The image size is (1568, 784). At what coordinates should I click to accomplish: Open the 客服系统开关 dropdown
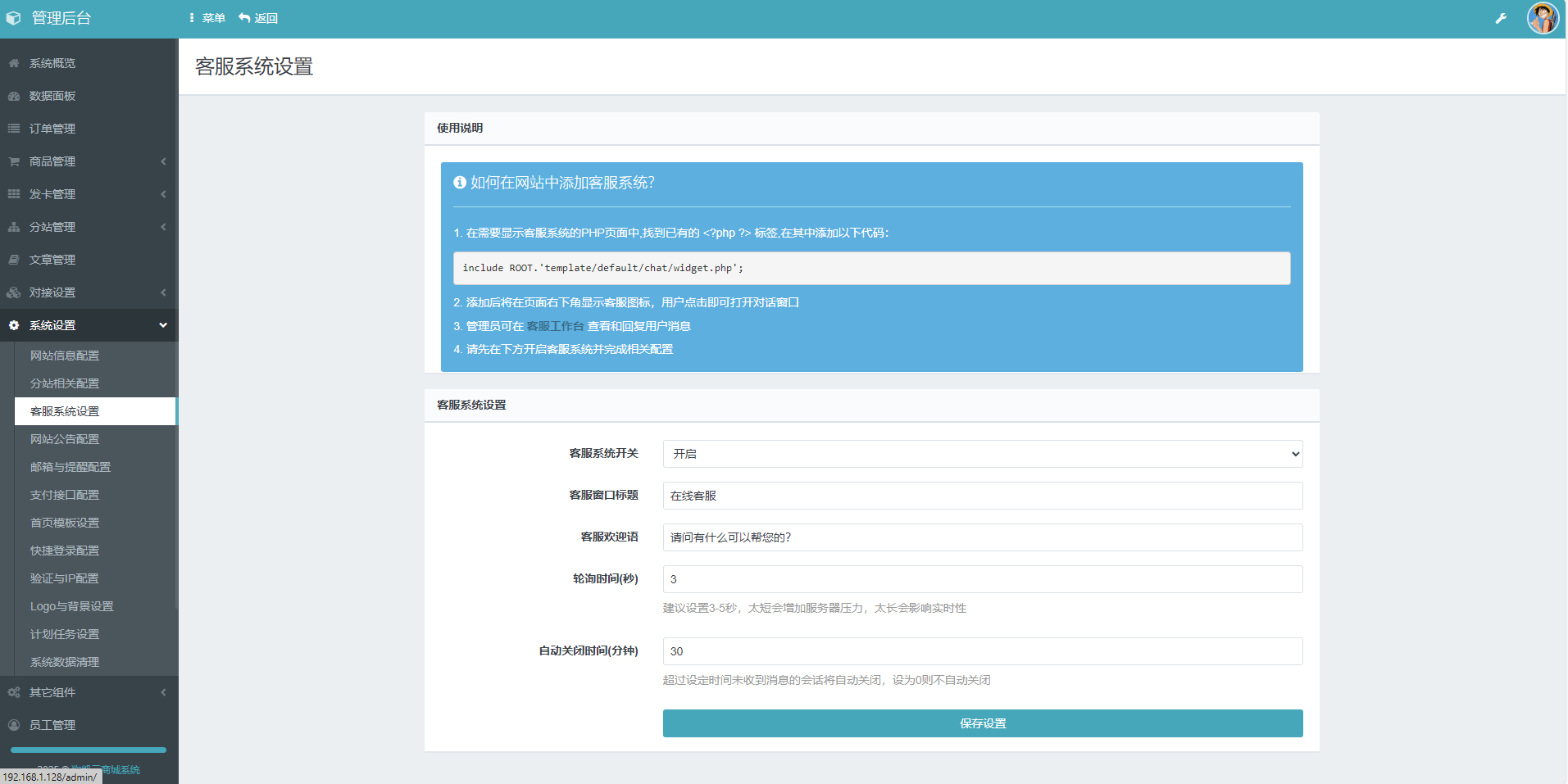point(982,454)
